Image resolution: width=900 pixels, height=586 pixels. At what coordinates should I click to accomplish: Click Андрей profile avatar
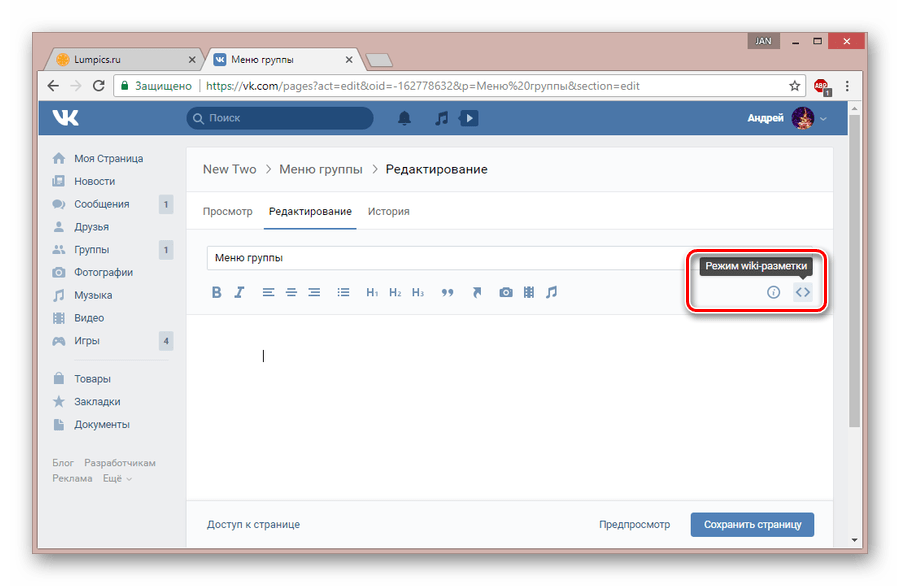click(802, 118)
